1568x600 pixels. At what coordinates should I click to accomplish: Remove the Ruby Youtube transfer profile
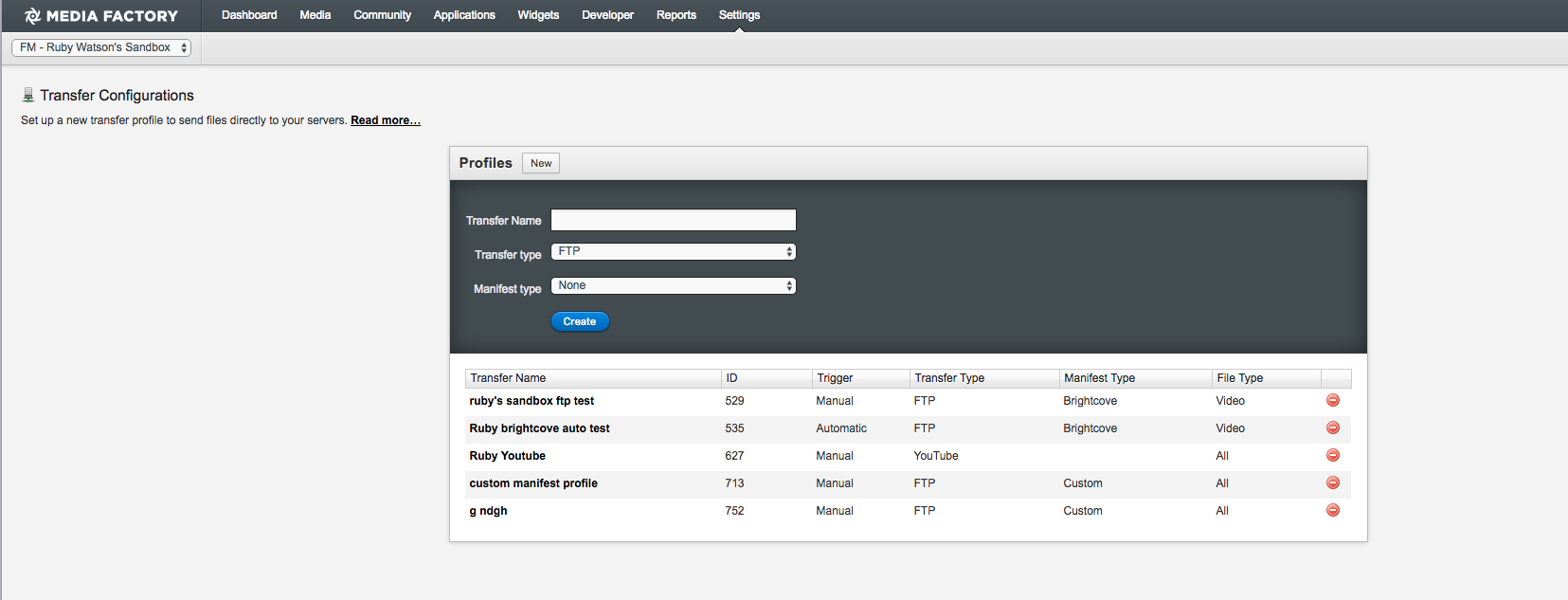click(1332, 455)
